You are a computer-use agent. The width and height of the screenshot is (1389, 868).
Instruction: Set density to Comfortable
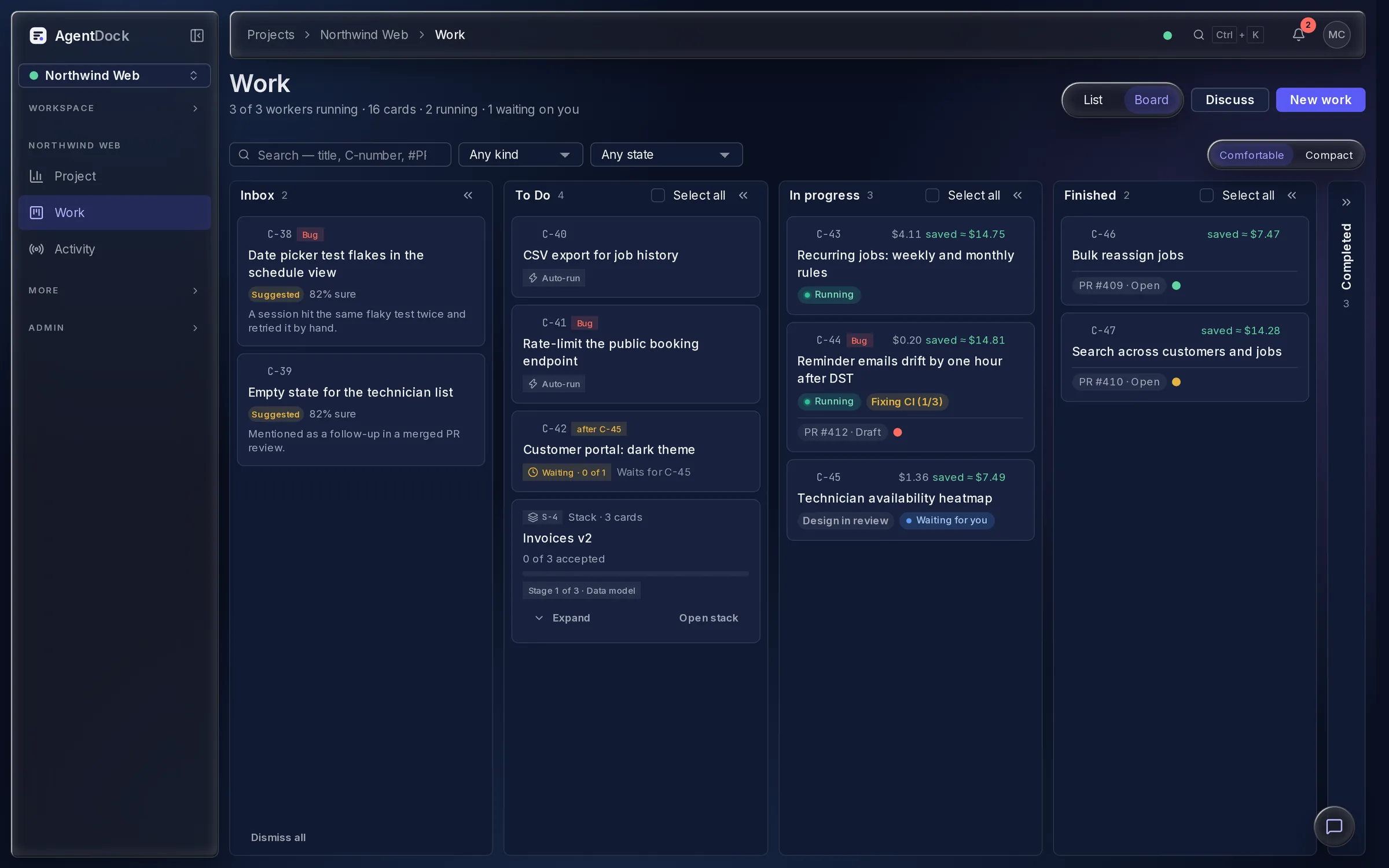pos(1251,155)
